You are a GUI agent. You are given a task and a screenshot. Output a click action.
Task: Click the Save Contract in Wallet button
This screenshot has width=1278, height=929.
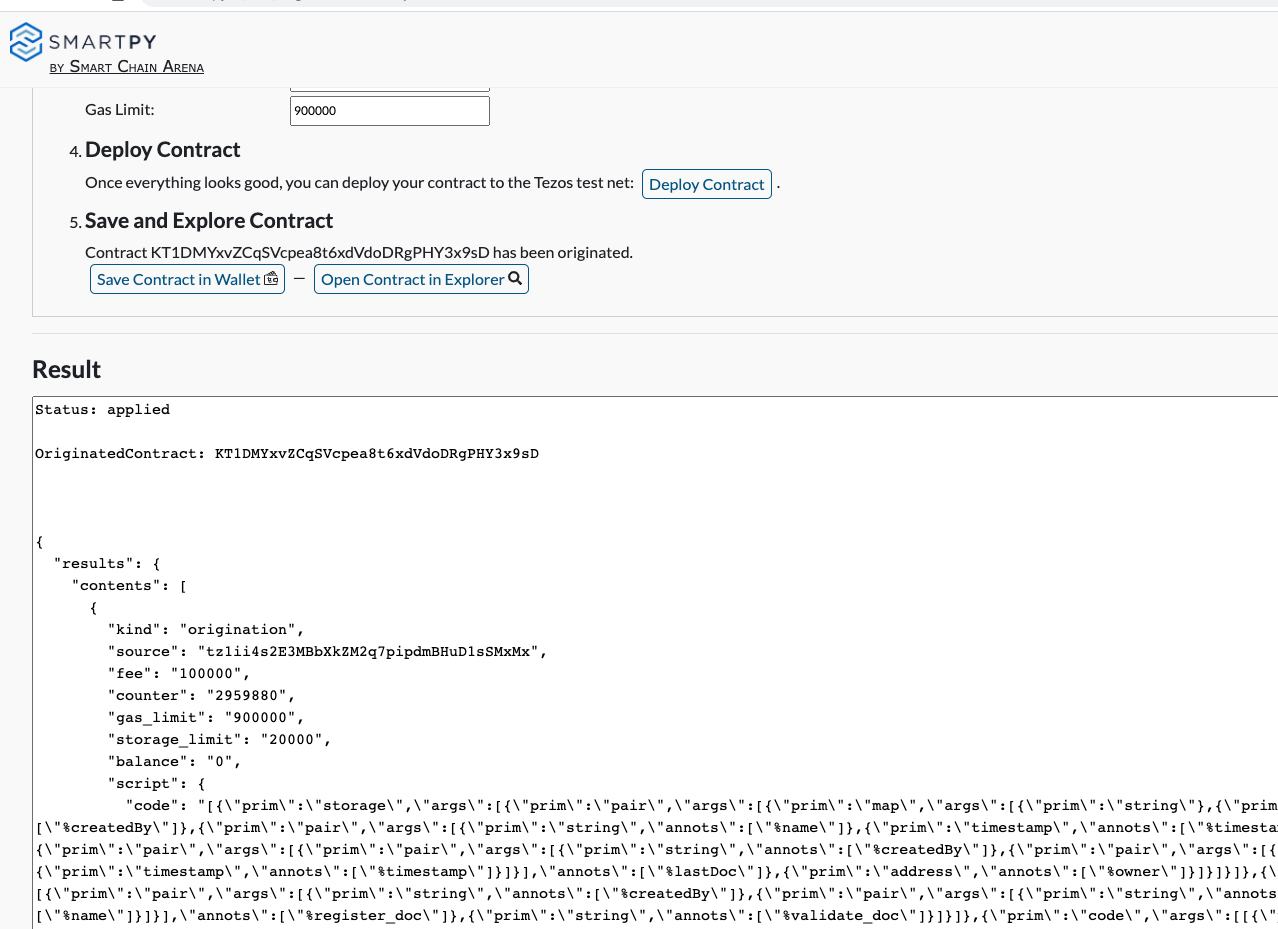coord(187,279)
